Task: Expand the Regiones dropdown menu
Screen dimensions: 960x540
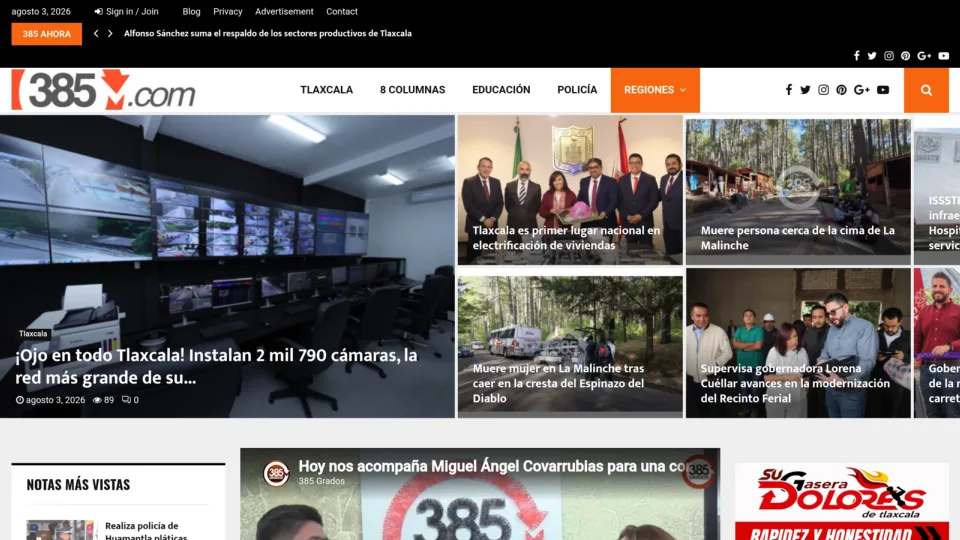Action: (654, 90)
